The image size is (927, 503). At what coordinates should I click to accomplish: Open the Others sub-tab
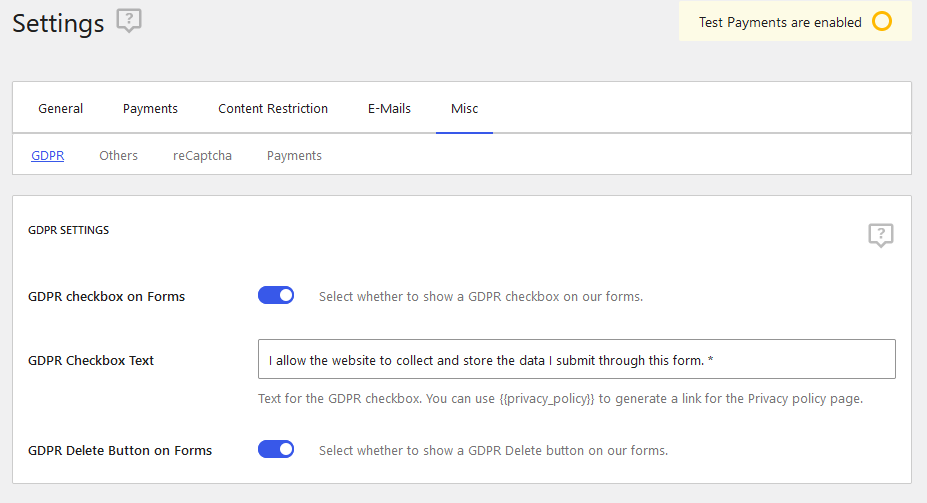click(118, 155)
